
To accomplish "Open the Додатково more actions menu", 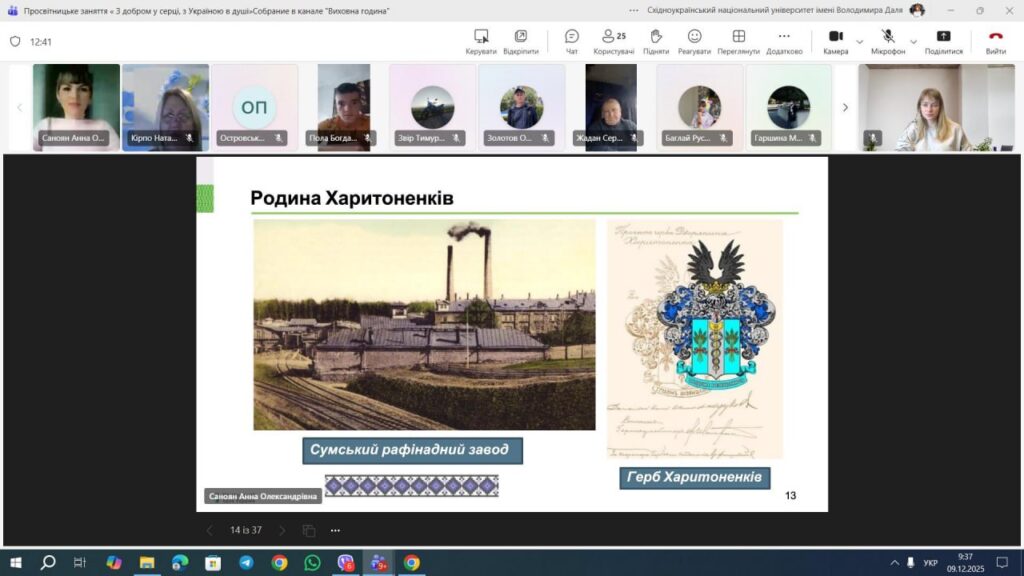I will click(784, 41).
